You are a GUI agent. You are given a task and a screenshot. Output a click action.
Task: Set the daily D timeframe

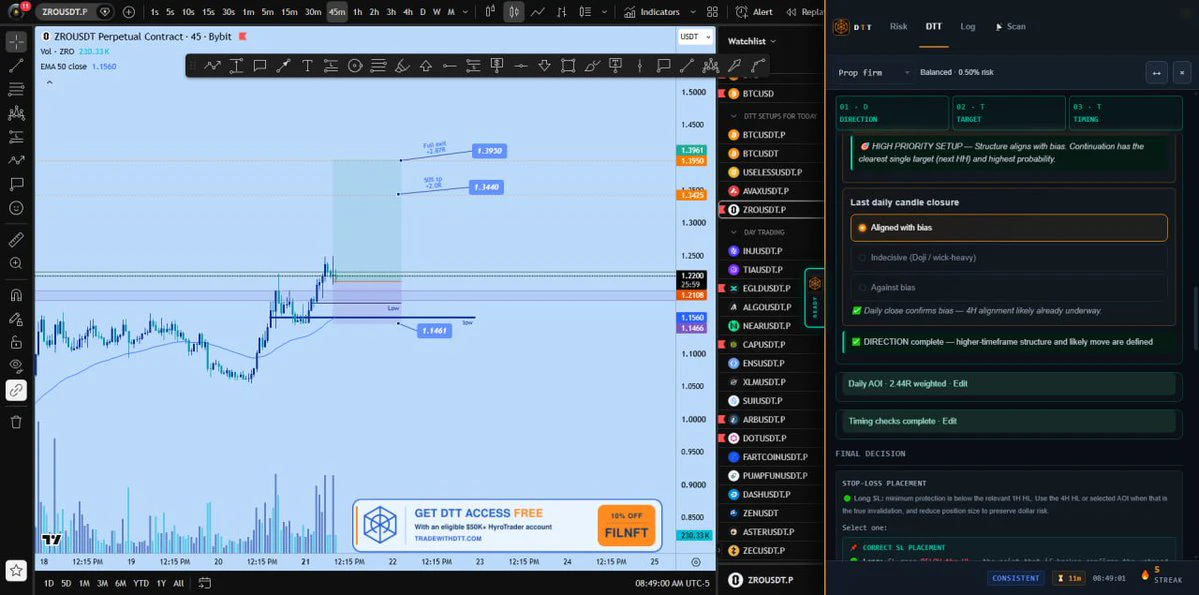coord(424,12)
